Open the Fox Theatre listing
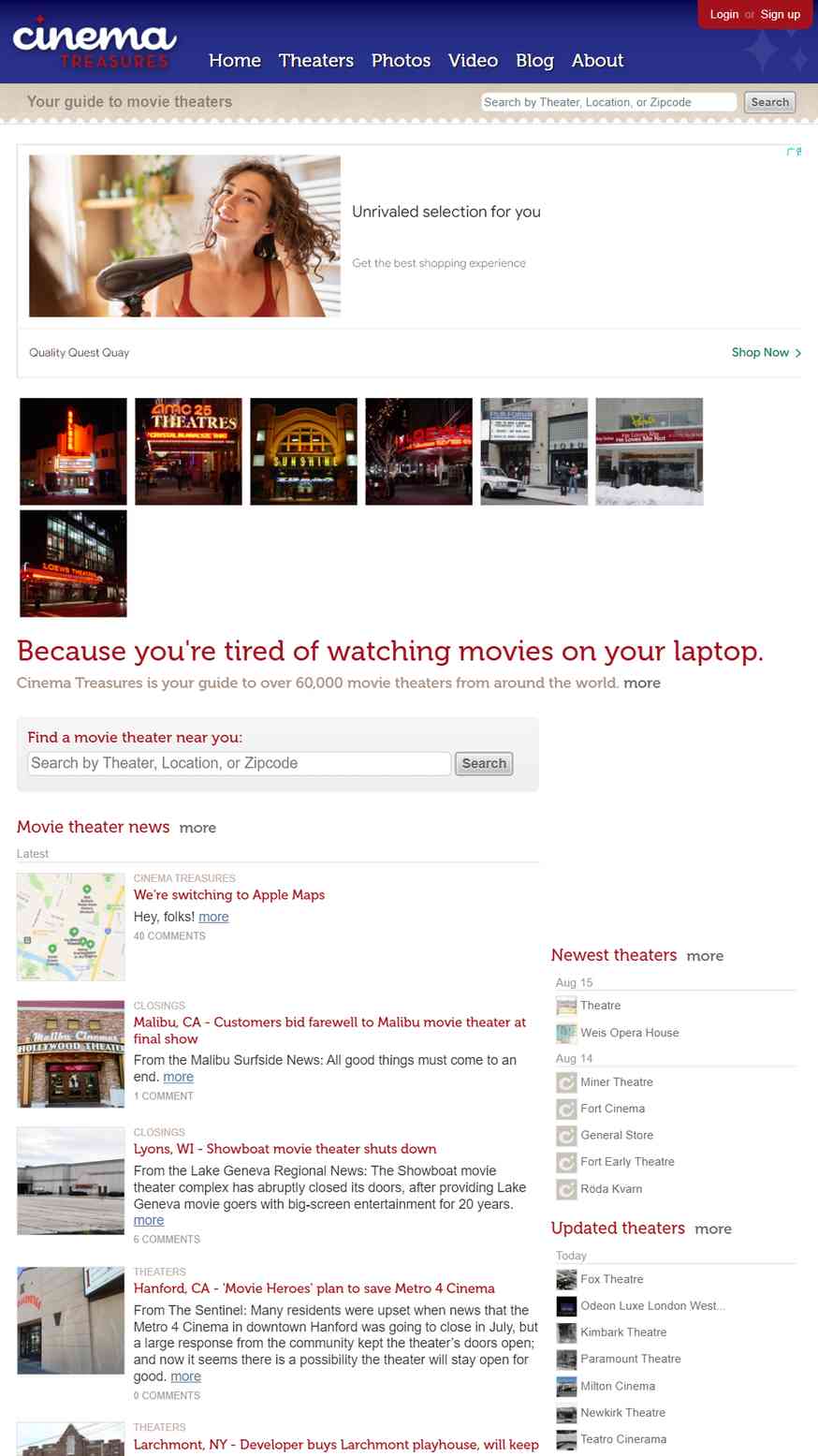Screen dimensions: 818x1456 pyautogui.click(x=612, y=1279)
